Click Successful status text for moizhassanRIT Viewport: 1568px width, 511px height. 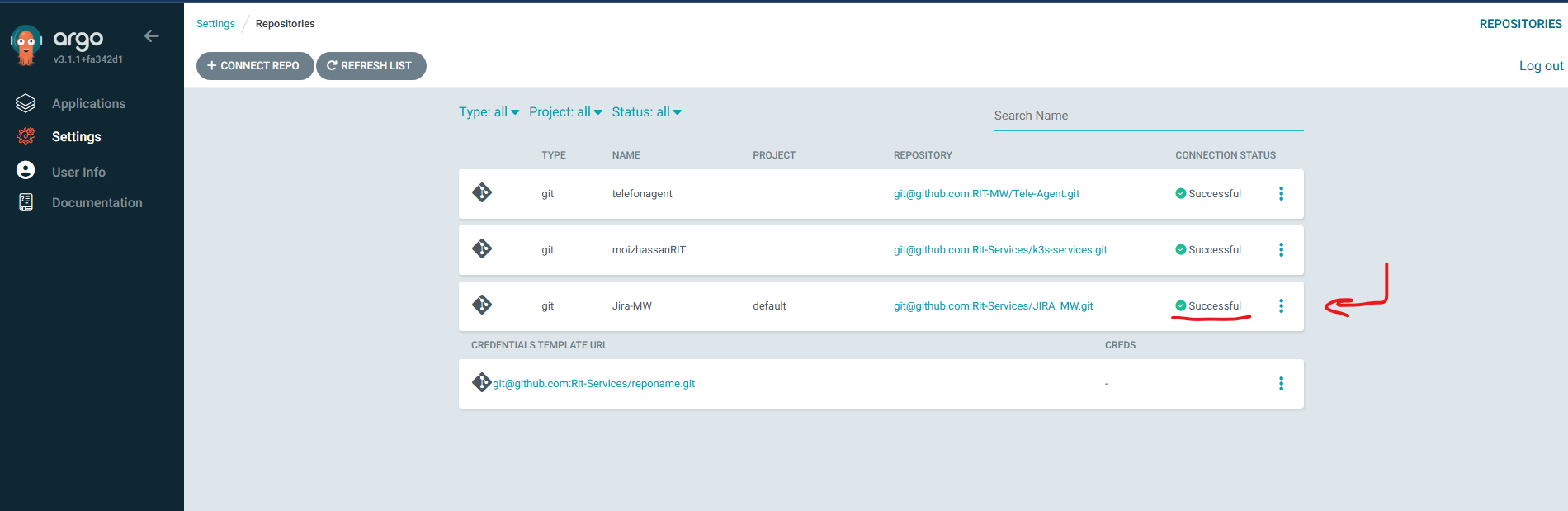click(1215, 249)
